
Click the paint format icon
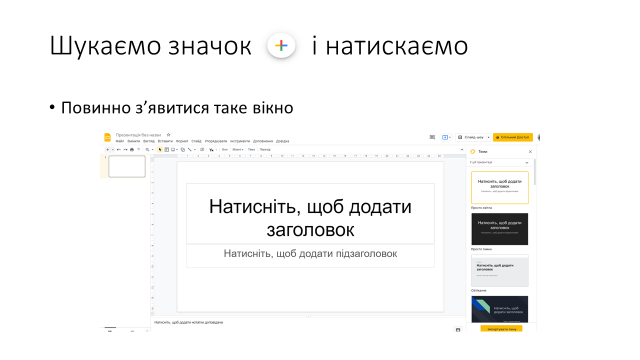pyautogui.click(x=138, y=149)
